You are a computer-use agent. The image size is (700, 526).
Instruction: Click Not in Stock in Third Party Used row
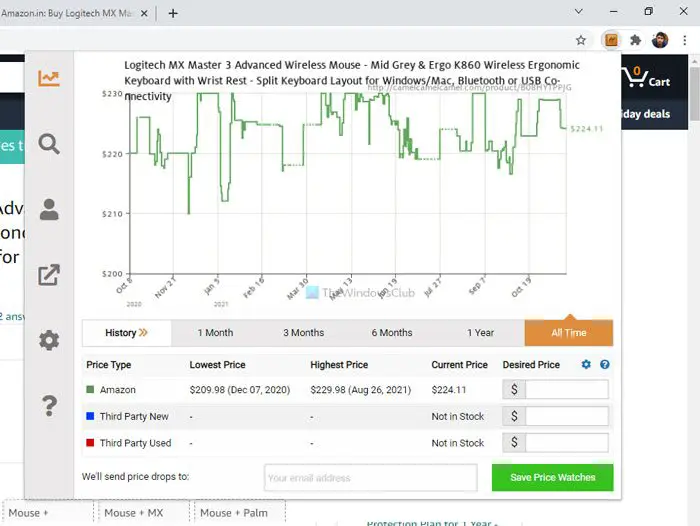(x=458, y=443)
